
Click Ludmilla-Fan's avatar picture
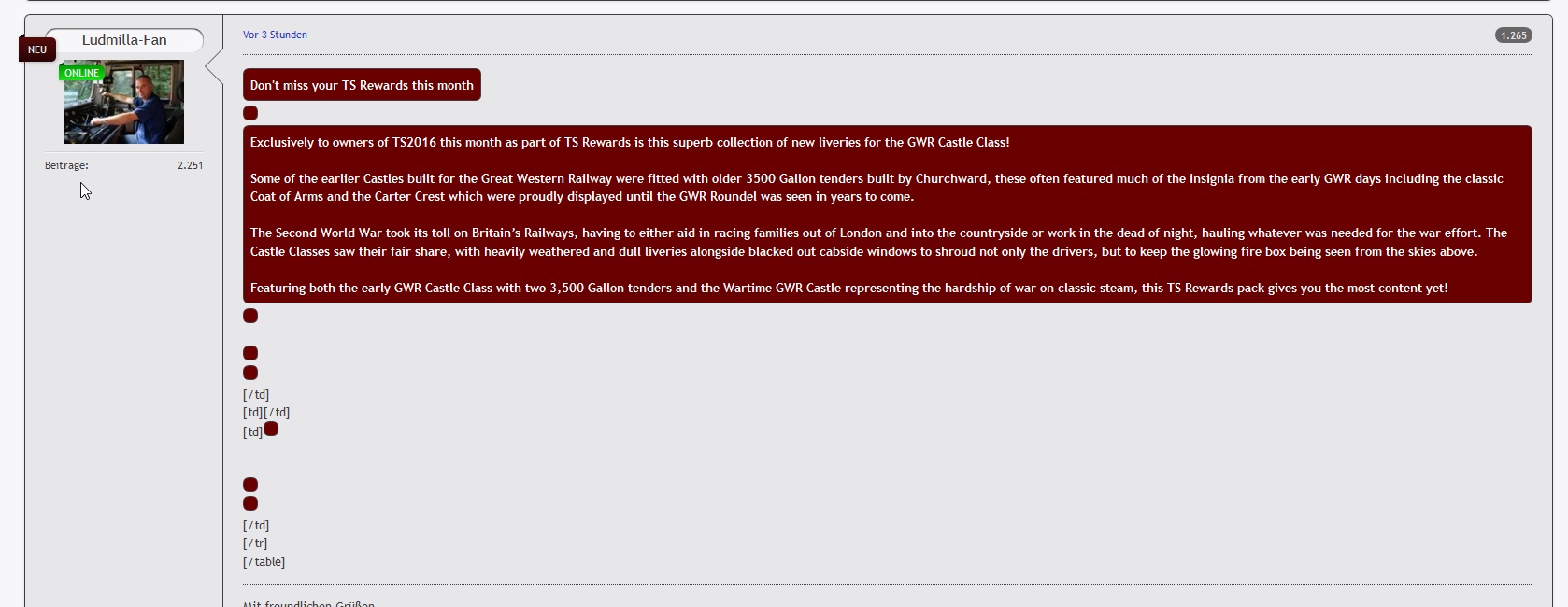tap(124, 102)
